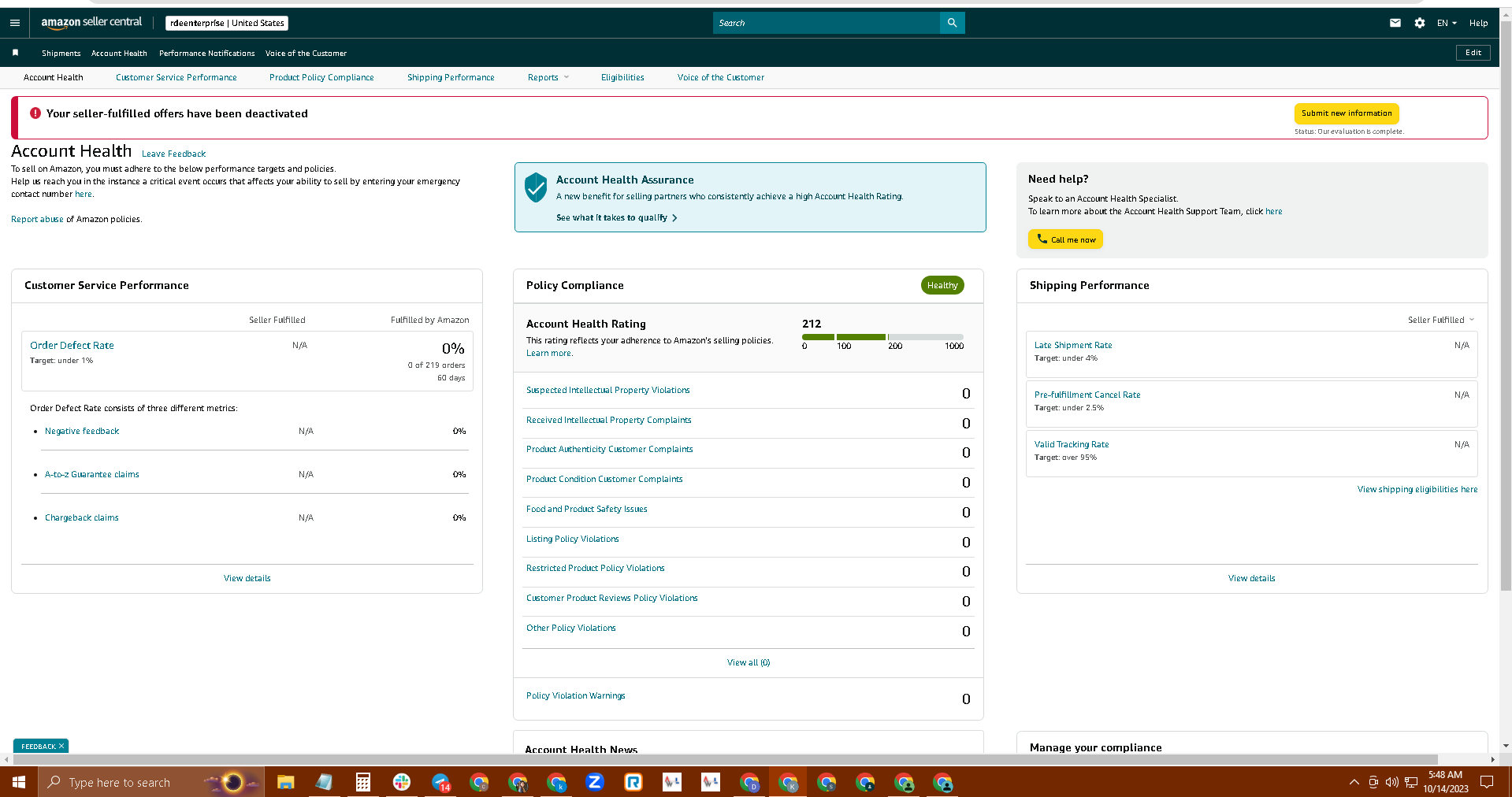The height and width of the screenshot is (797, 1512).
Task: Open Voice of the Customer tab
Action: pos(721,77)
